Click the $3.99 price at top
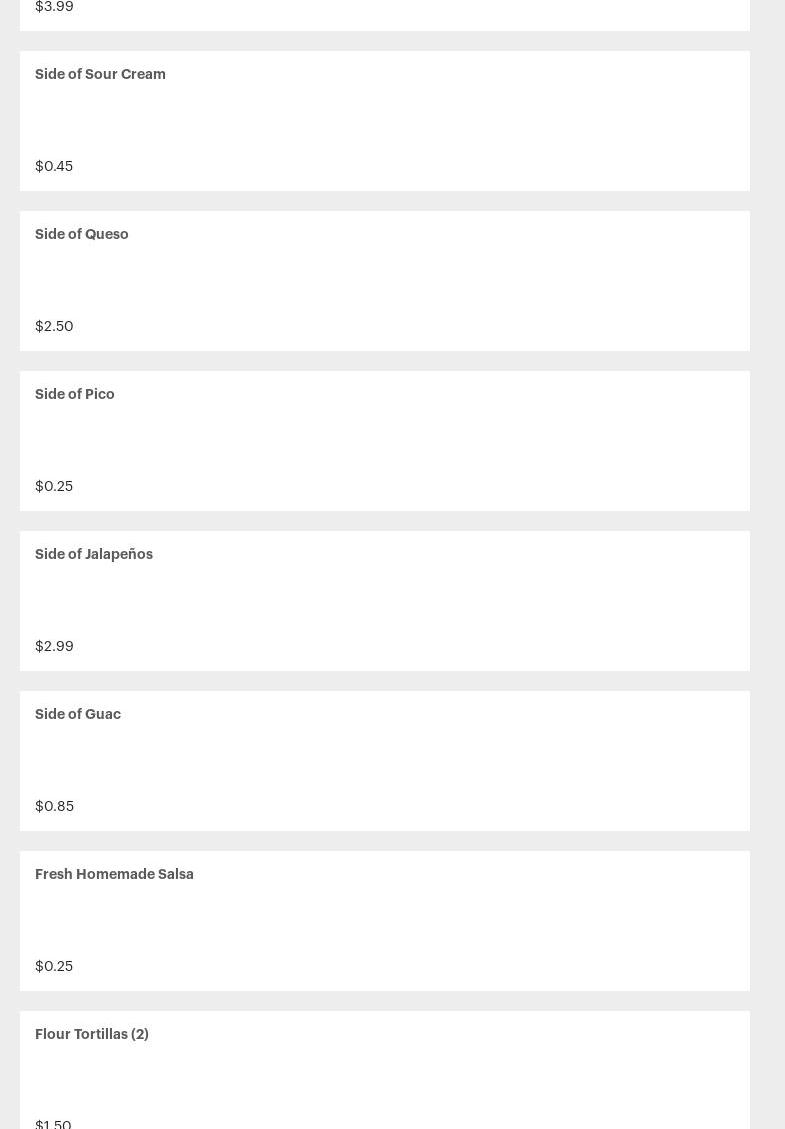The width and height of the screenshot is (785, 1129). coord(54,7)
